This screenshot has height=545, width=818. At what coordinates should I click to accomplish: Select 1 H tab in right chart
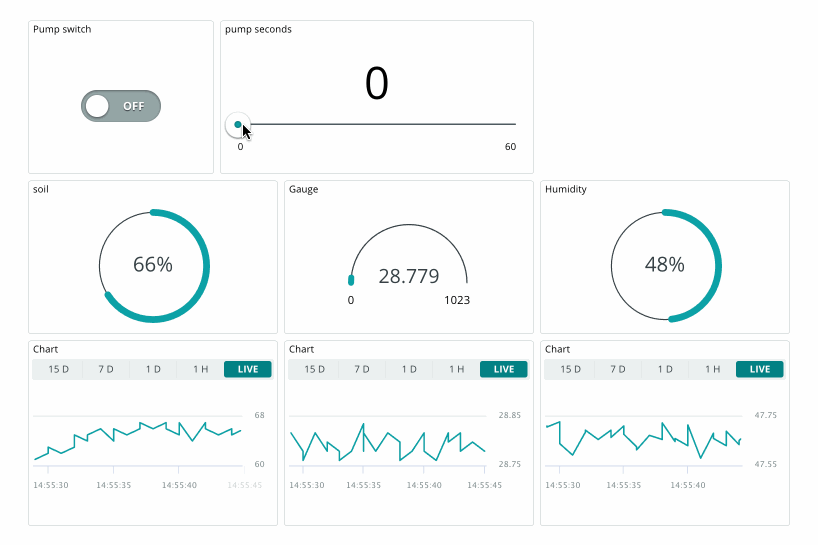(712, 369)
